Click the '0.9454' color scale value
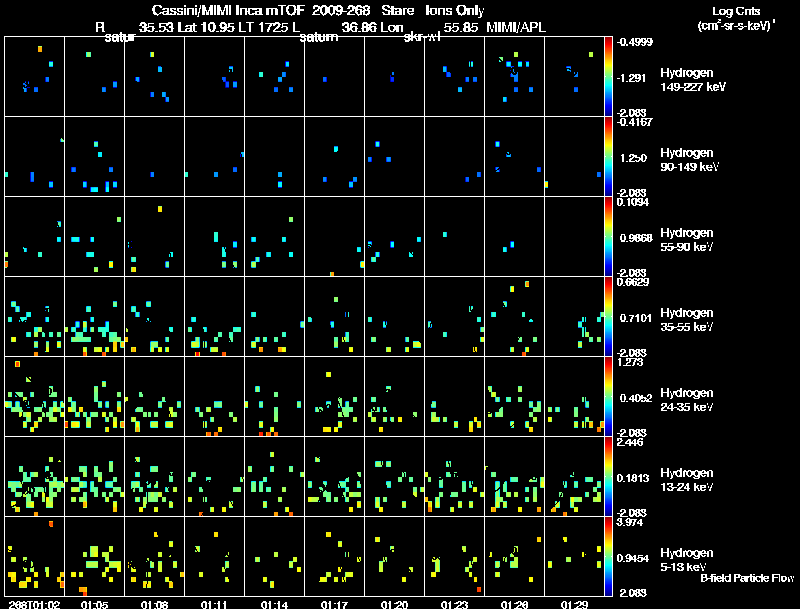Viewport: 800px width, 609px height. tap(633, 559)
